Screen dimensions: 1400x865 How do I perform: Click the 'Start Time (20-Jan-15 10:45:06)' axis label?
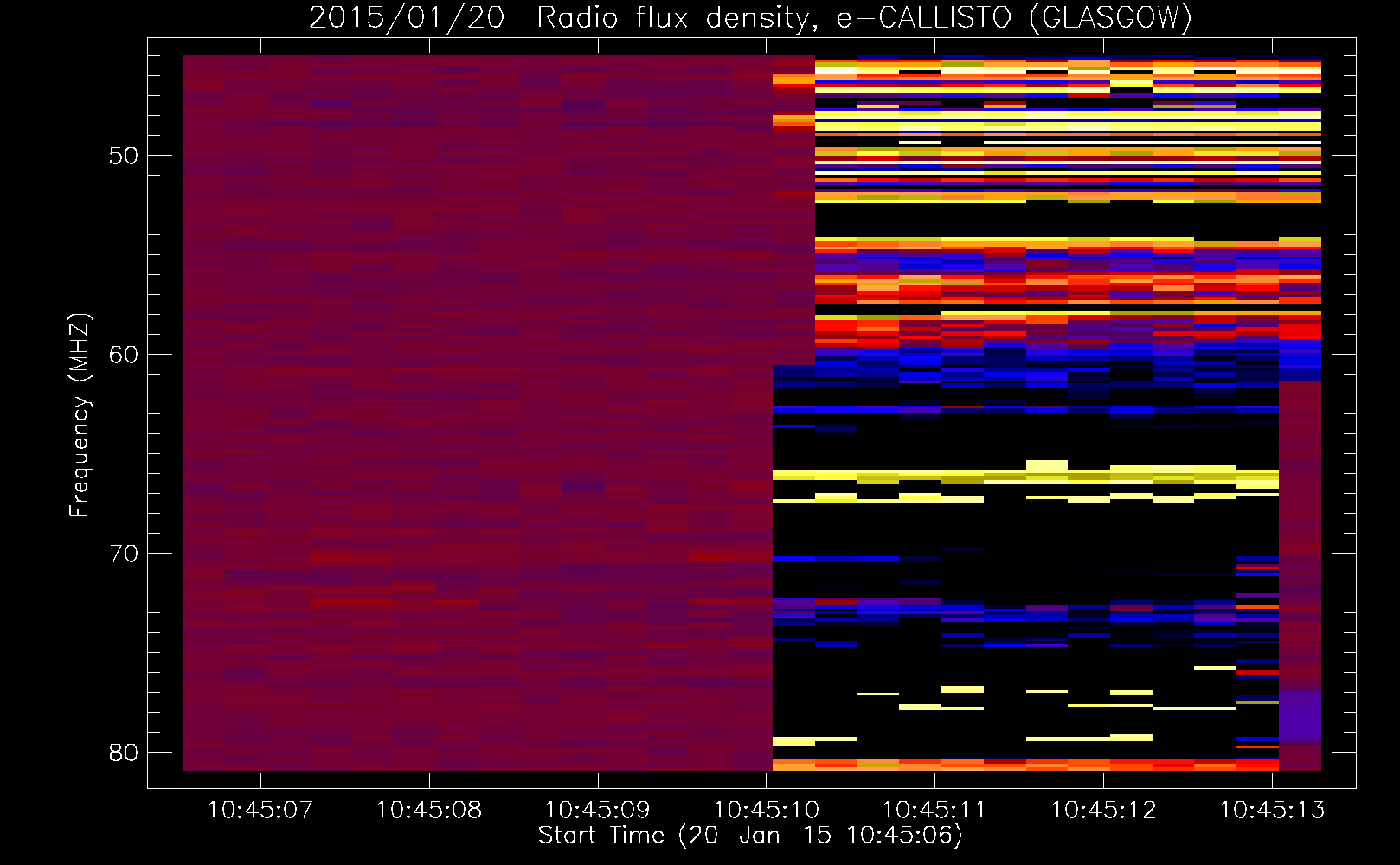click(750, 835)
